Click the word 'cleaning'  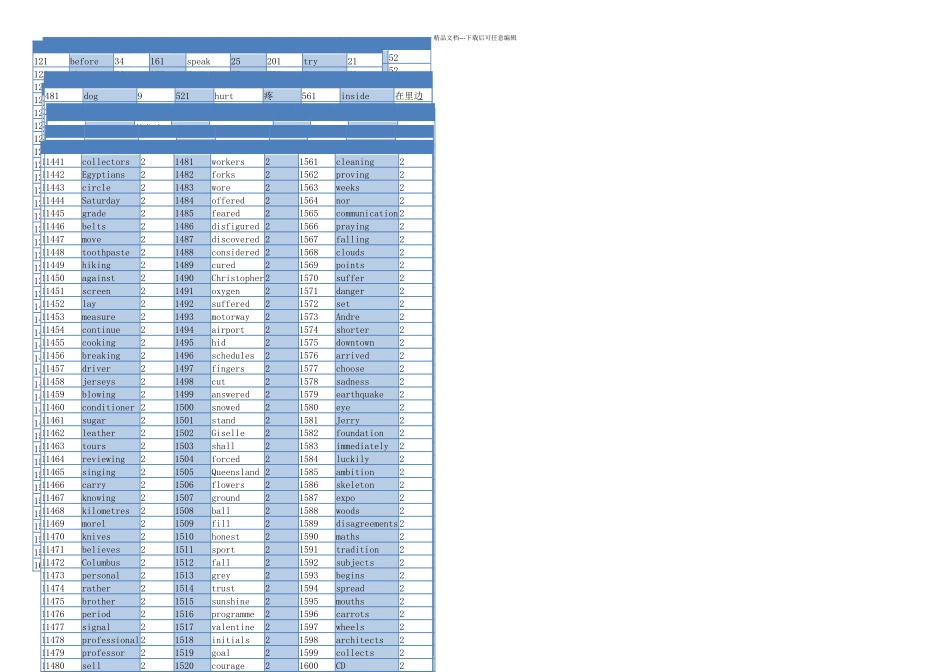(355, 162)
